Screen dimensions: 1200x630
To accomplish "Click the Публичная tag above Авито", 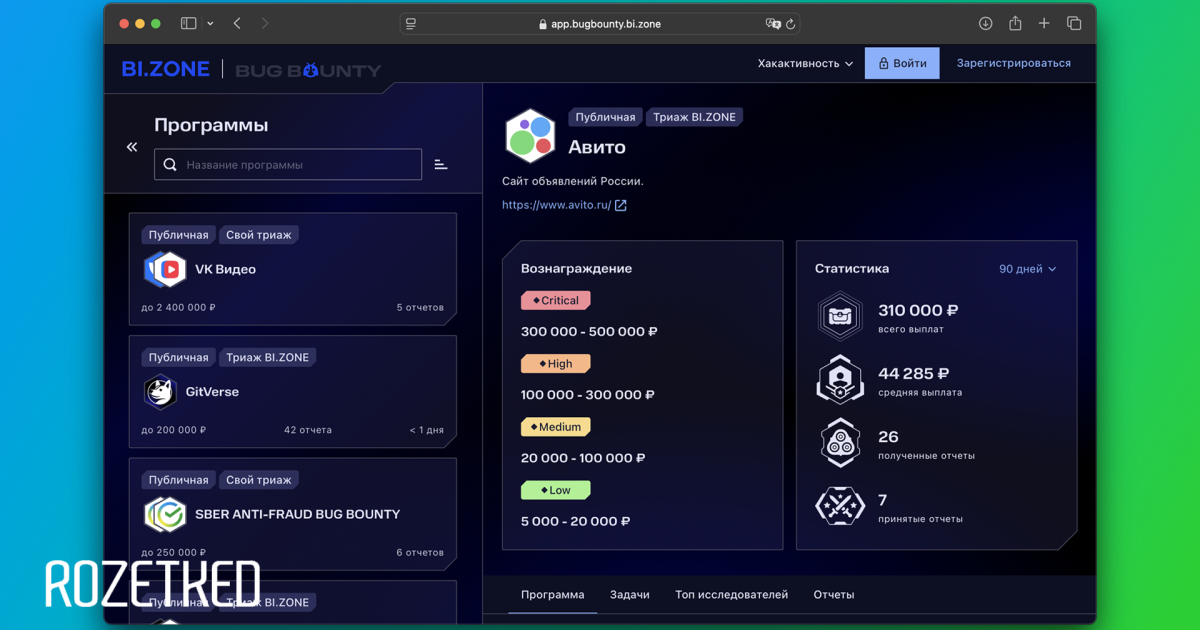I will (605, 117).
